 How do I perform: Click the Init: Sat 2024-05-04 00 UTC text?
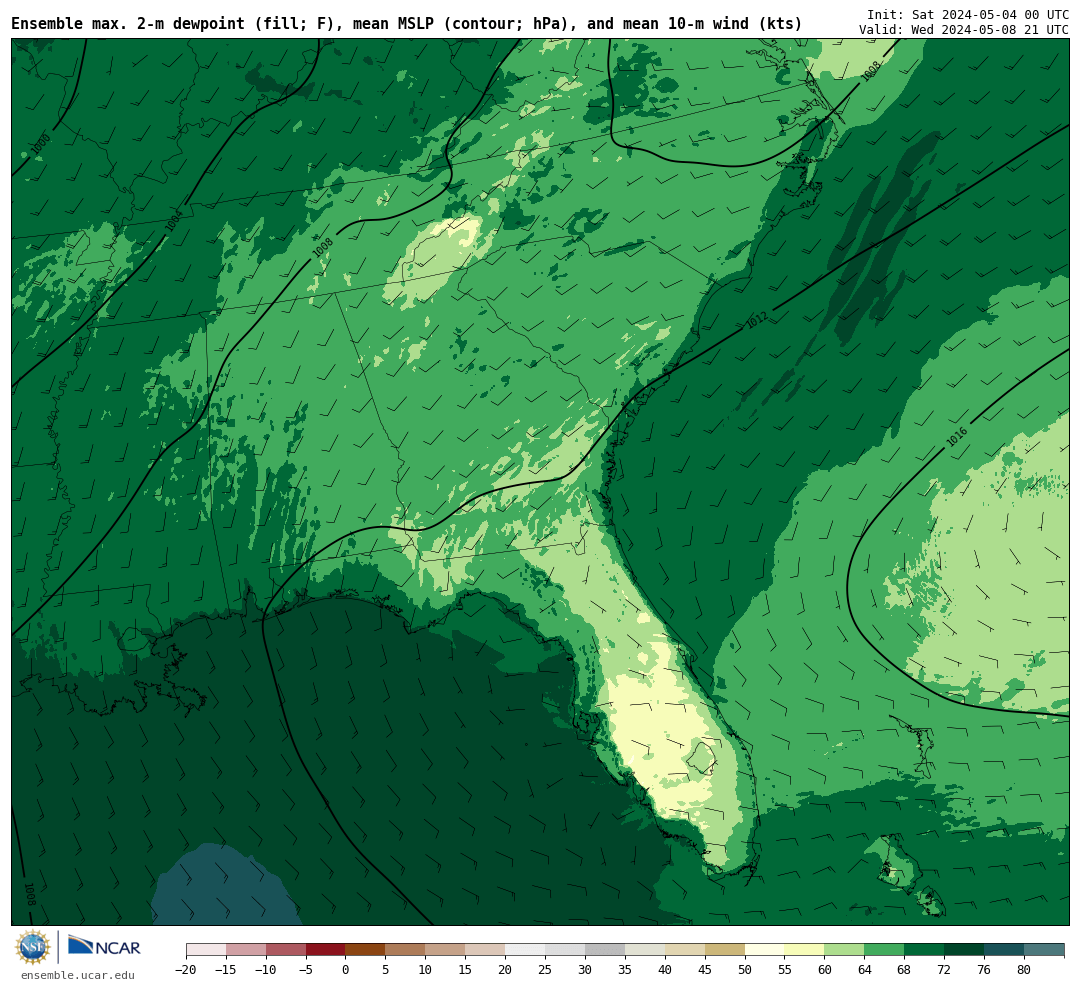[968, 14]
